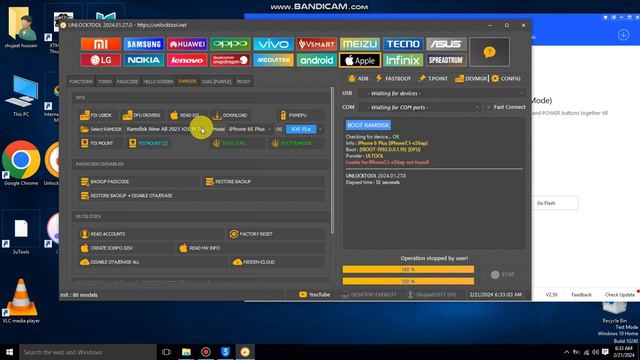Switch to the PROXY tab
Image resolution: width=640 pixels, height=360 pixels.
pos(243,82)
